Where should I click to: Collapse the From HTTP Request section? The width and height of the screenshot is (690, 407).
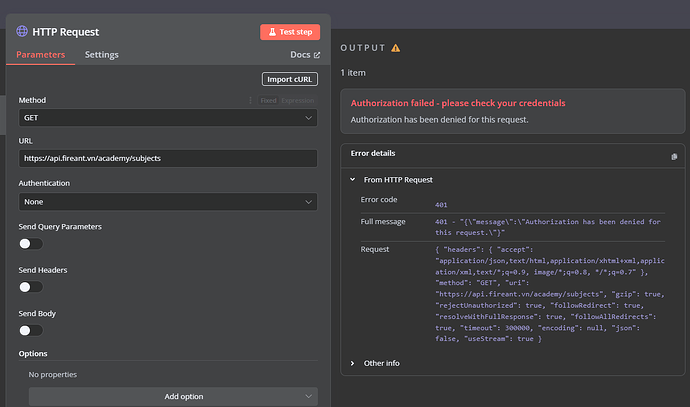tap(352, 180)
